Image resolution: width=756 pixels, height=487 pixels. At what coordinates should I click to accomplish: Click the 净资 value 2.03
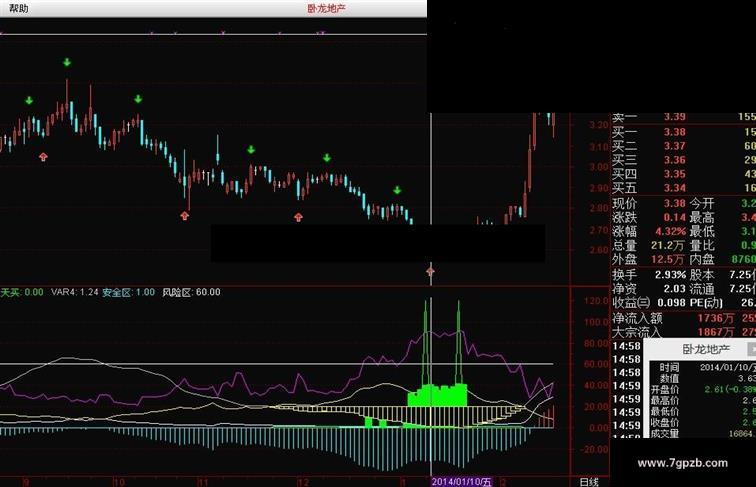[x=675, y=289]
